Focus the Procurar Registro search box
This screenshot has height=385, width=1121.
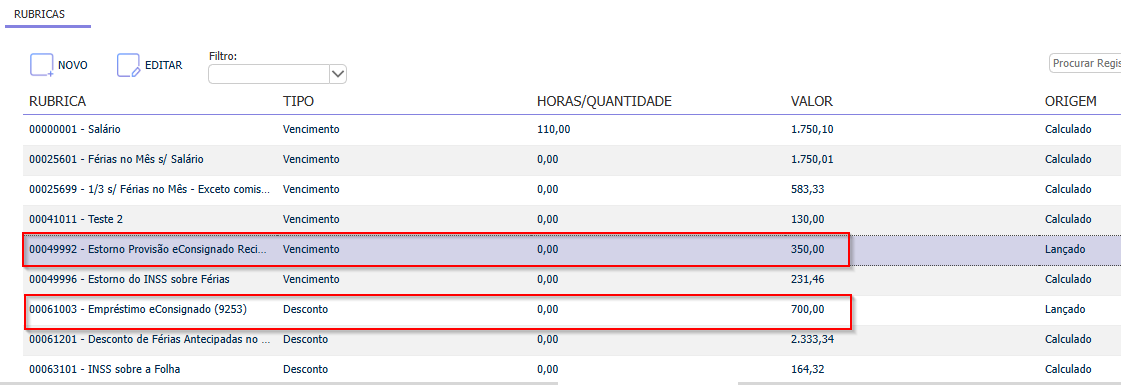pos(1085,64)
